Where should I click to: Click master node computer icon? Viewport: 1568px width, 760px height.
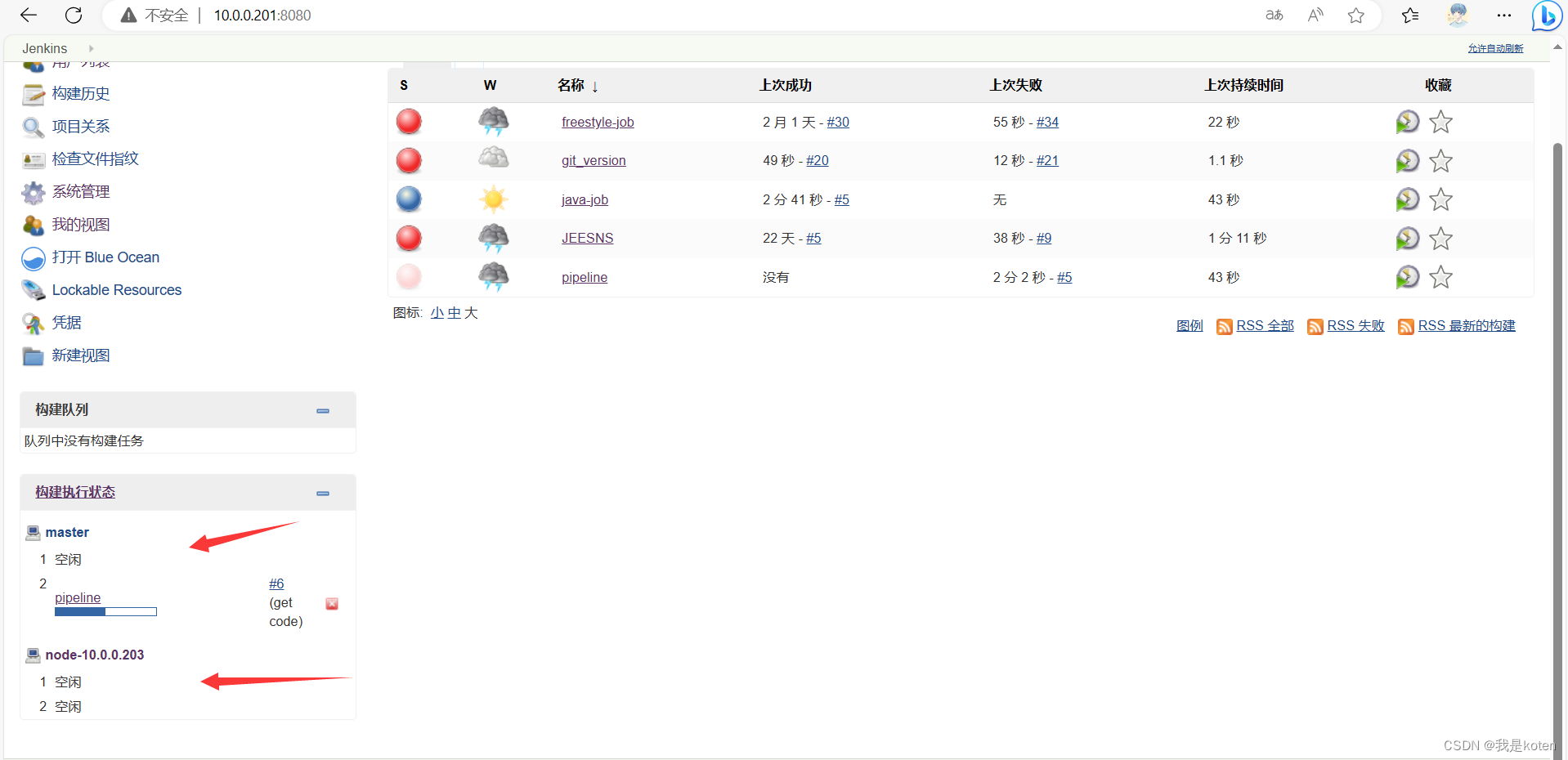pos(33,533)
